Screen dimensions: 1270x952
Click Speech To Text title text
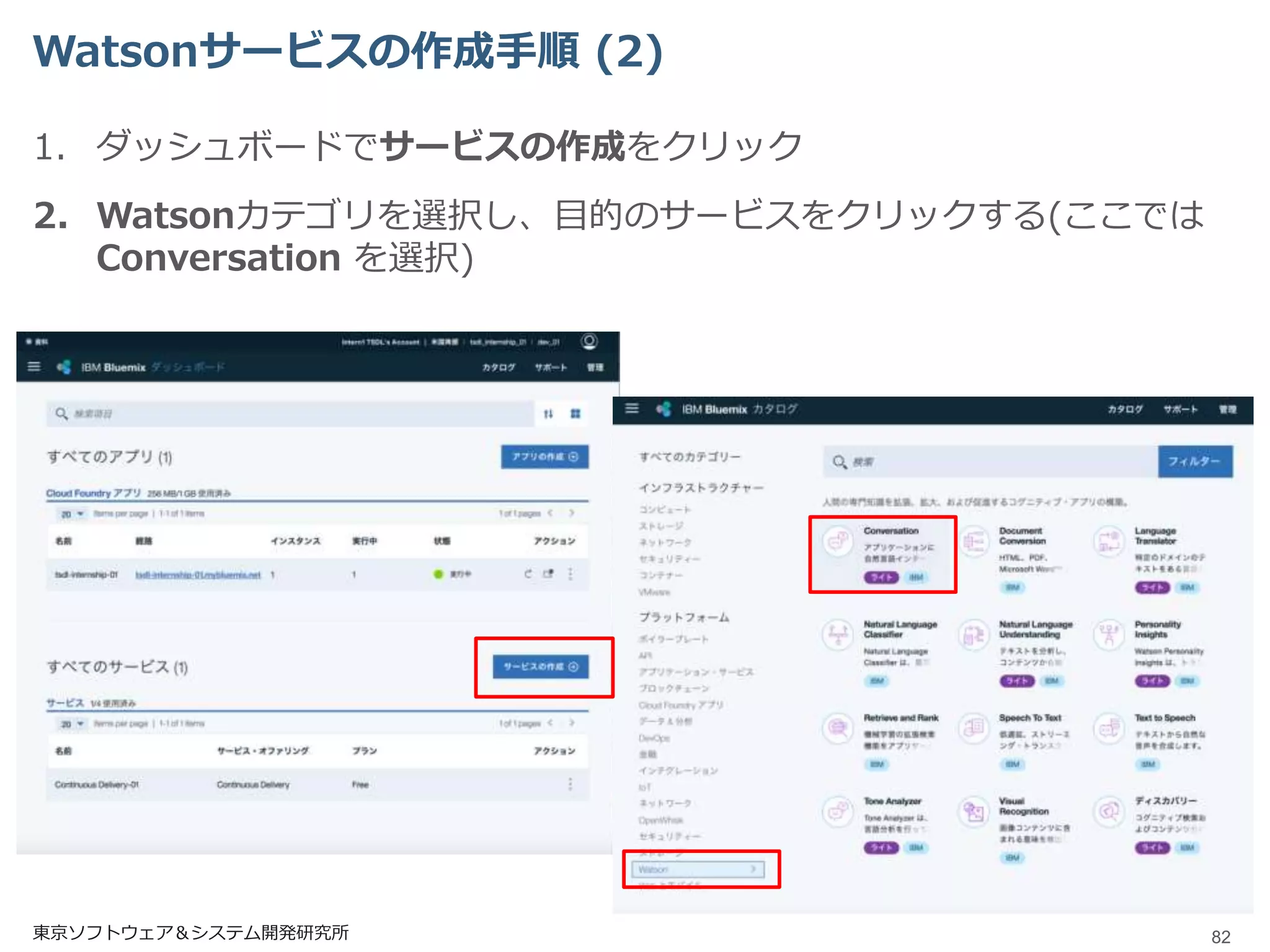(1030, 718)
